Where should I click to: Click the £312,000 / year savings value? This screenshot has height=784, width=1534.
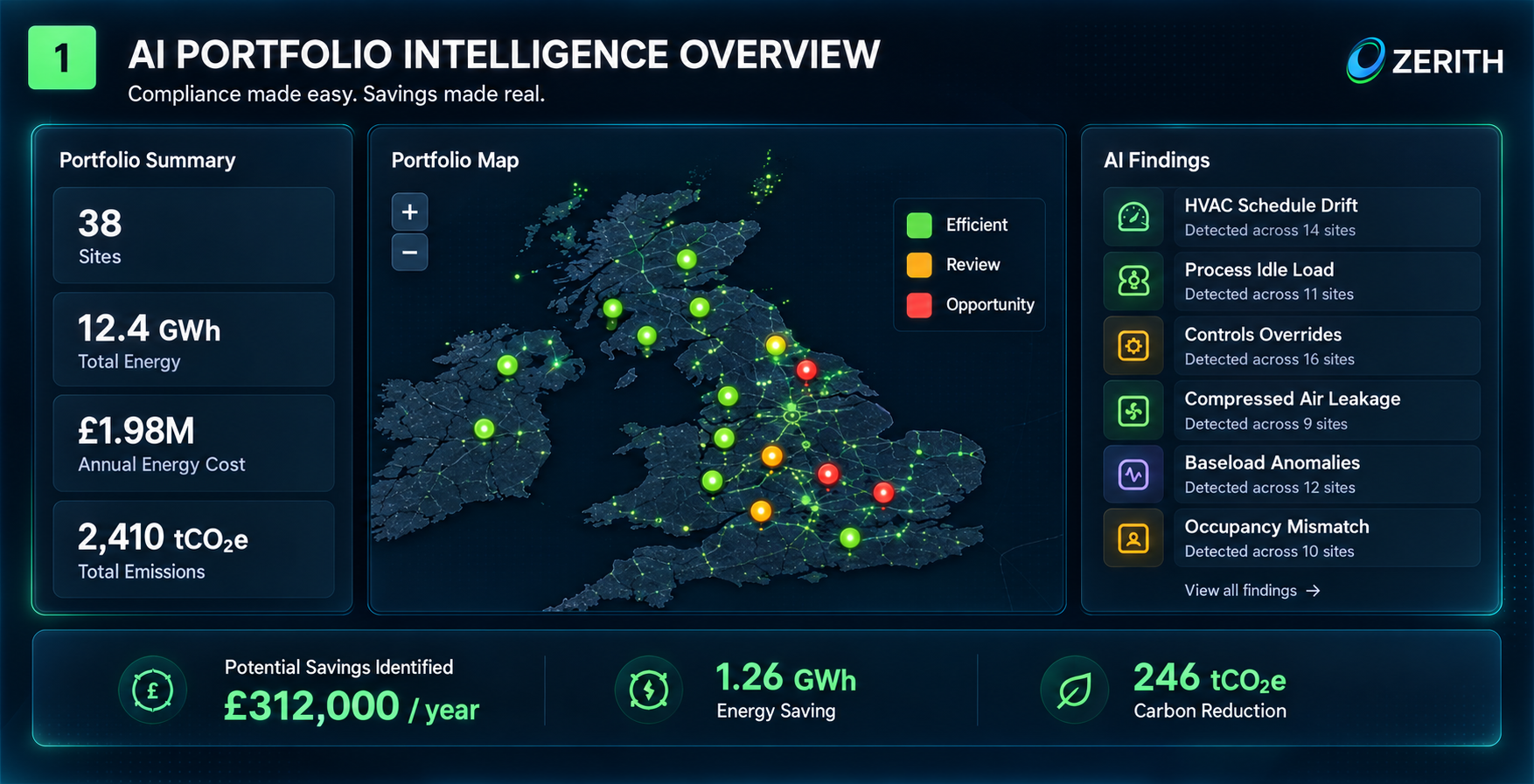point(352,706)
